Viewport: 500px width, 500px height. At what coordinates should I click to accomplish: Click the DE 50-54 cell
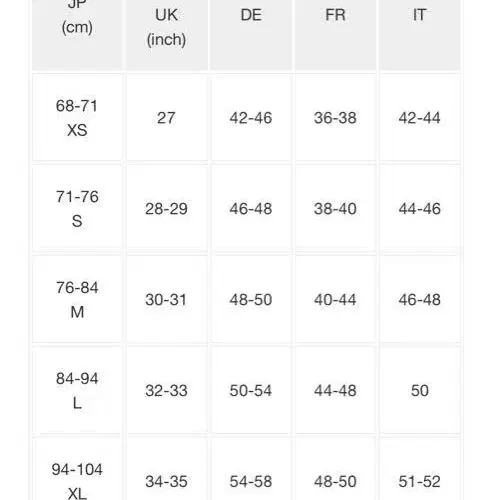(251, 390)
